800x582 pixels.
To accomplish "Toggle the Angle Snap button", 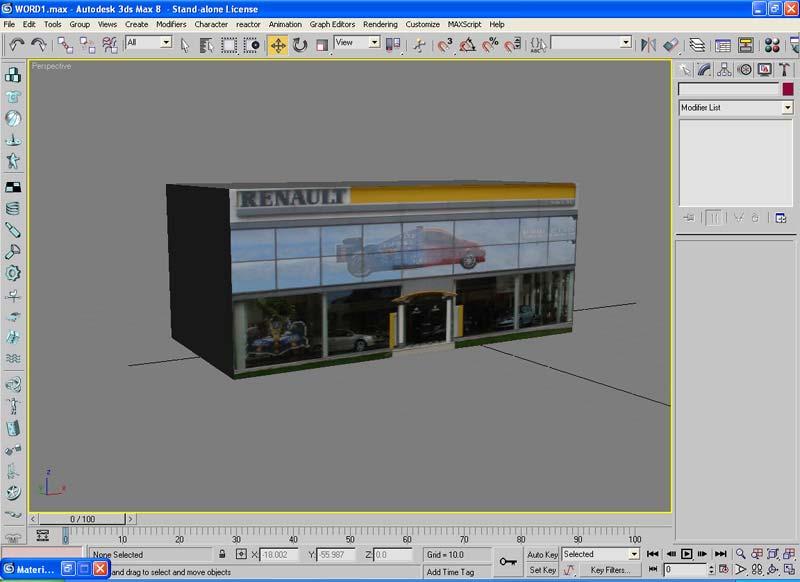I will click(467, 45).
